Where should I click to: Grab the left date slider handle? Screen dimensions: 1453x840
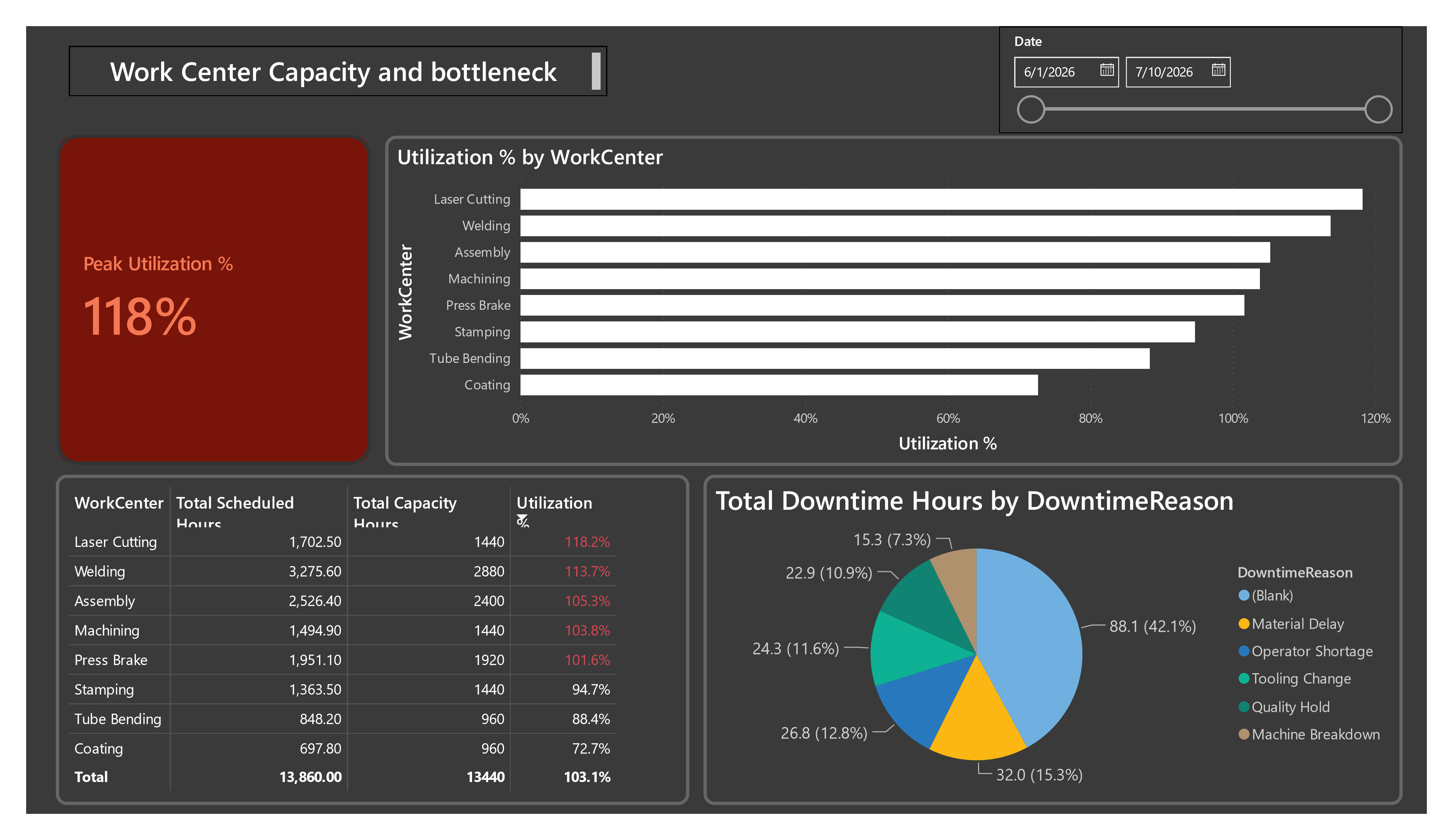[1030, 109]
